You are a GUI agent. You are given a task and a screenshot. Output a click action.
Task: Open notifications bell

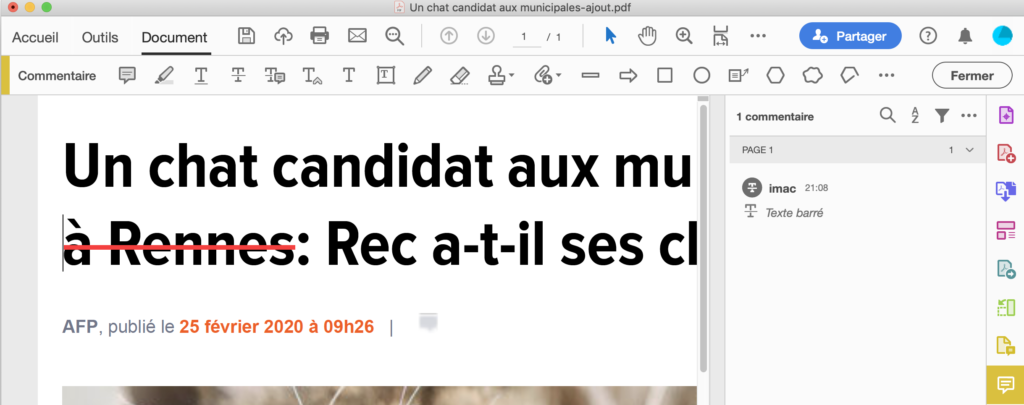[x=965, y=37]
